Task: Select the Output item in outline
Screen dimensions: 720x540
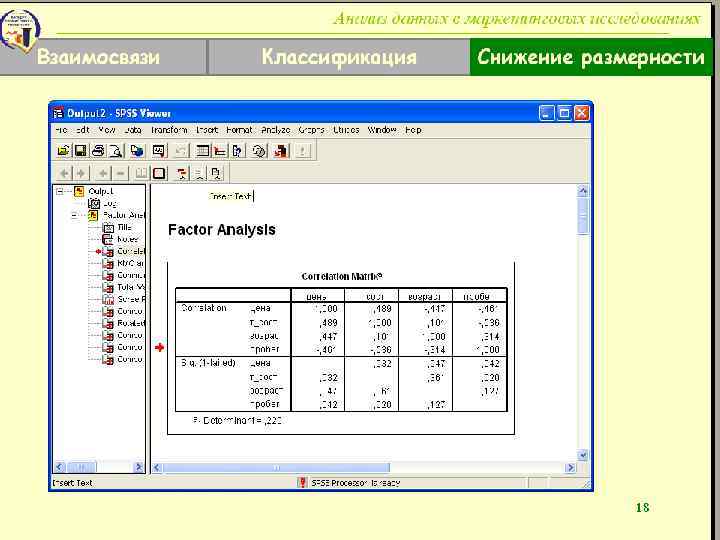Action: tap(101, 191)
